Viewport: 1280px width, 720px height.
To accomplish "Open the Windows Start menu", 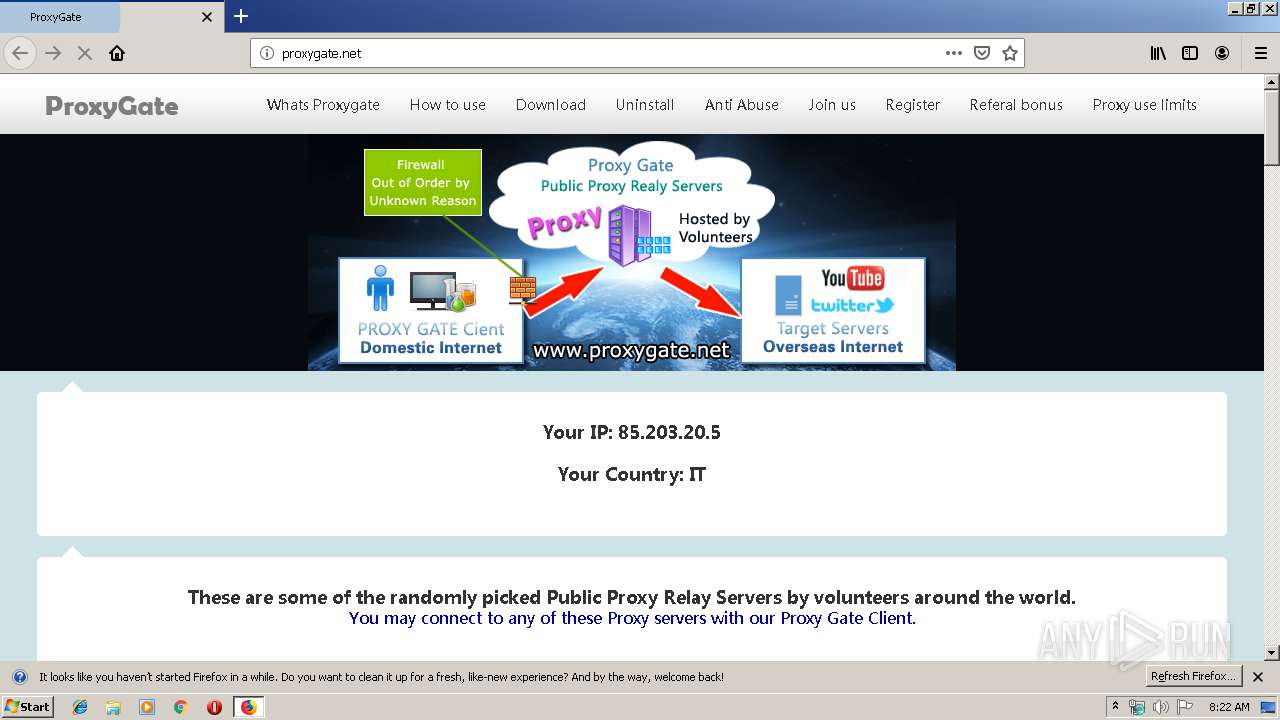I will [x=27, y=707].
